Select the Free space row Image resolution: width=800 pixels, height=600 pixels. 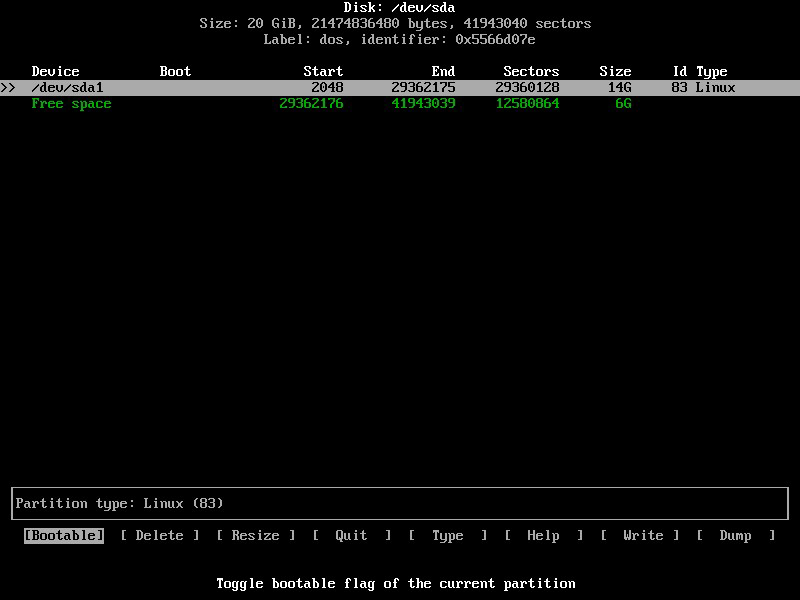tap(72, 104)
